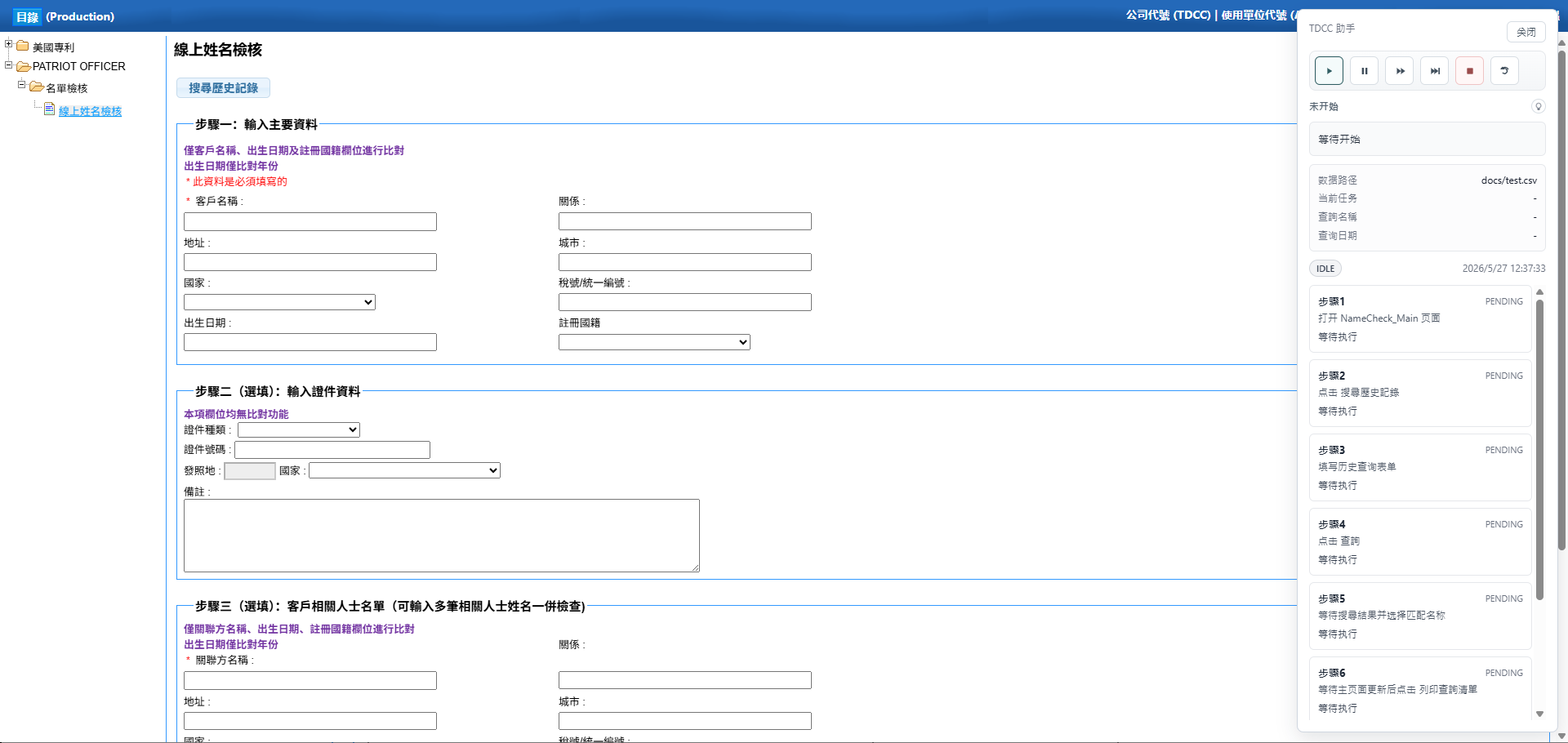The width and height of the screenshot is (1568, 743).
Task: Click the 目錄 button in header
Action: (27, 16)
